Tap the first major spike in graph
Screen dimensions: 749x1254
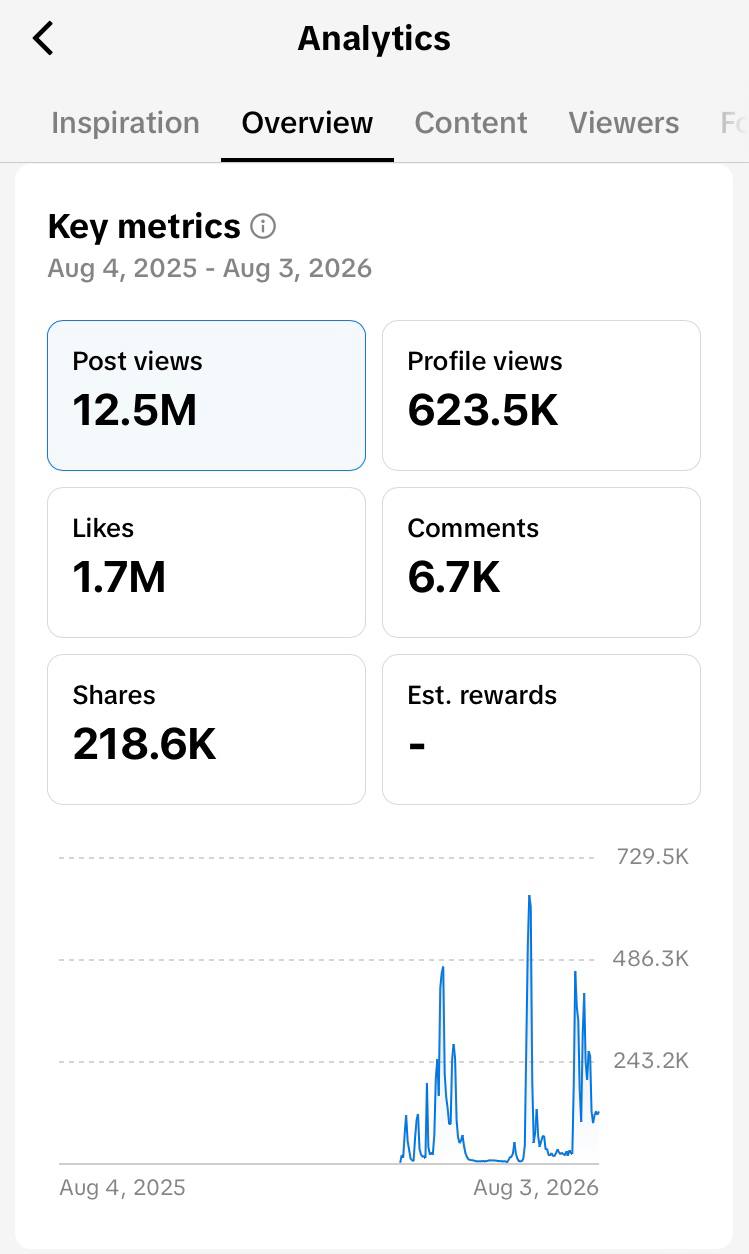pos(442,970)
